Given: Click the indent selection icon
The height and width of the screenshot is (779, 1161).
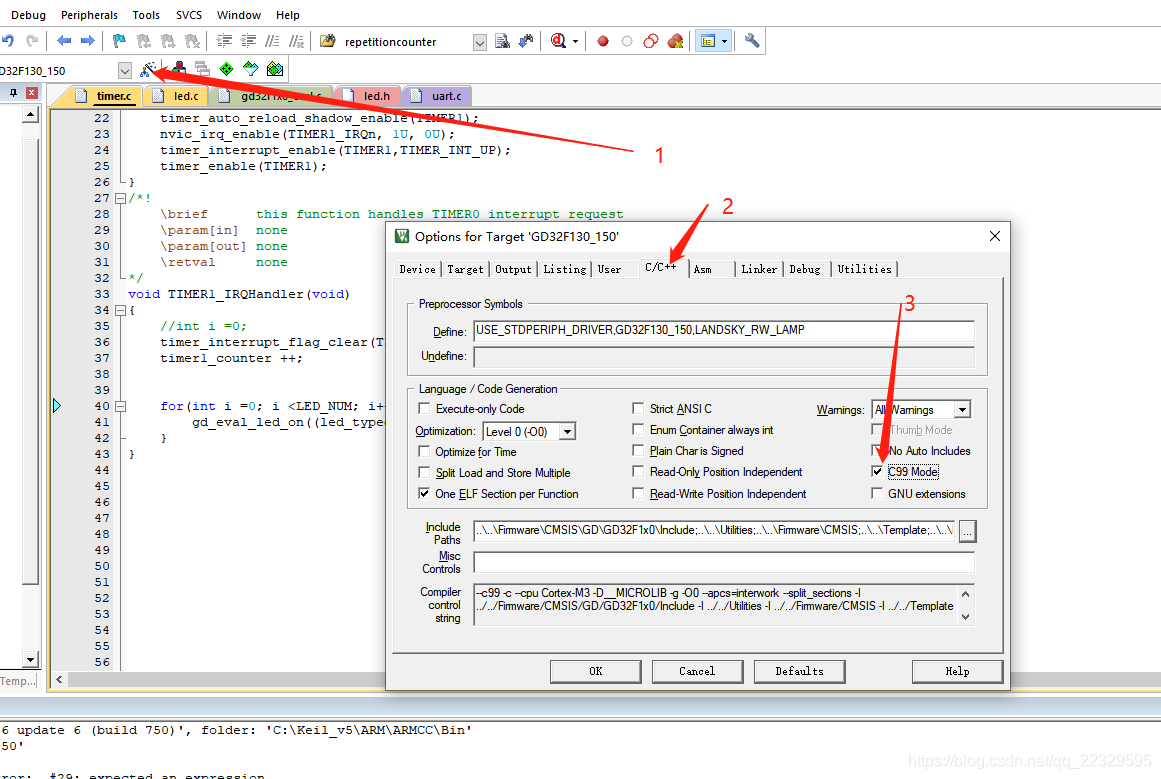Looking at the screenshot, I should point(224,41).
